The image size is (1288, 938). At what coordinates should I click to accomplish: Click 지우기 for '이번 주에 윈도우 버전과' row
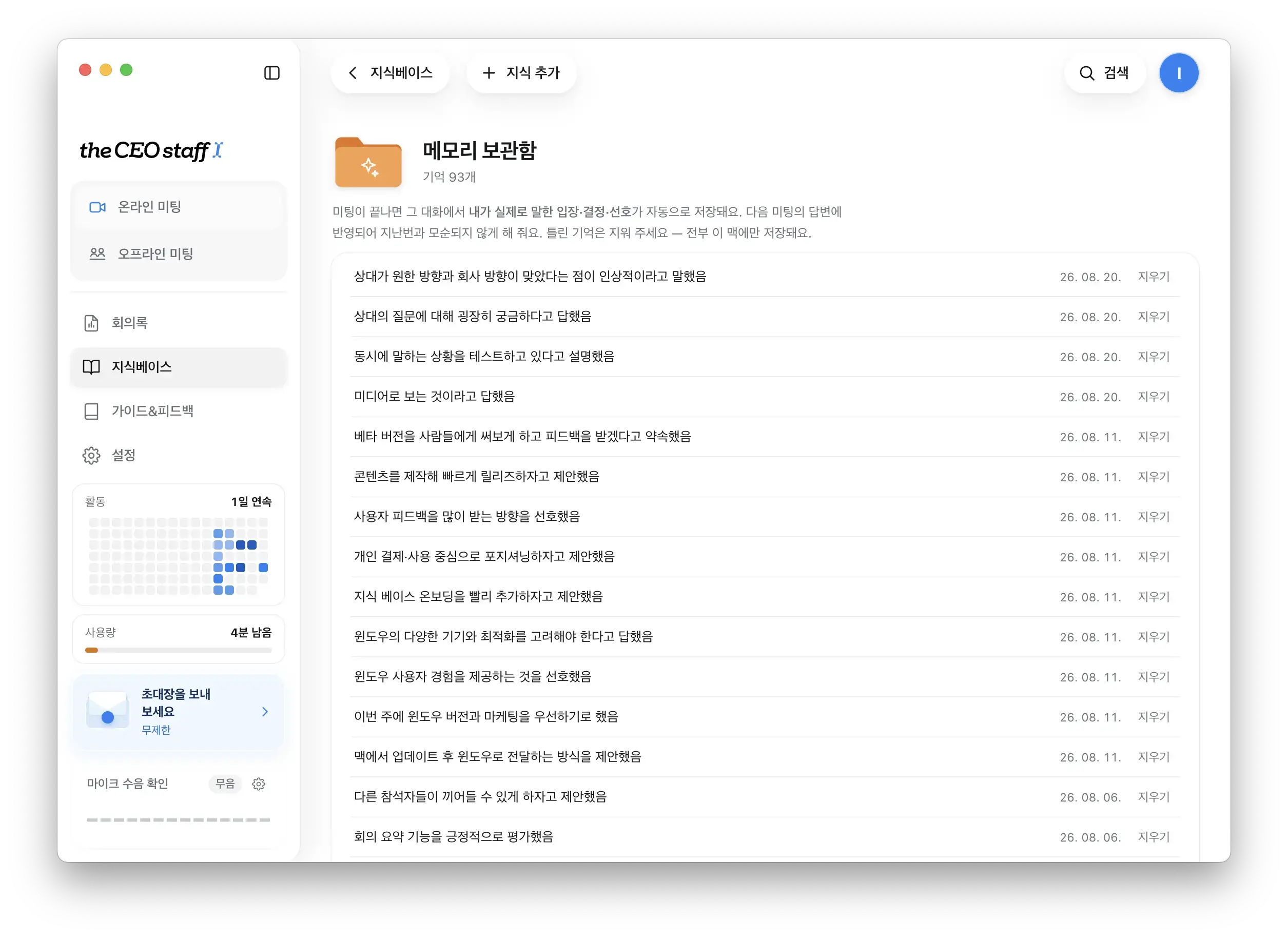point(1154,717)
